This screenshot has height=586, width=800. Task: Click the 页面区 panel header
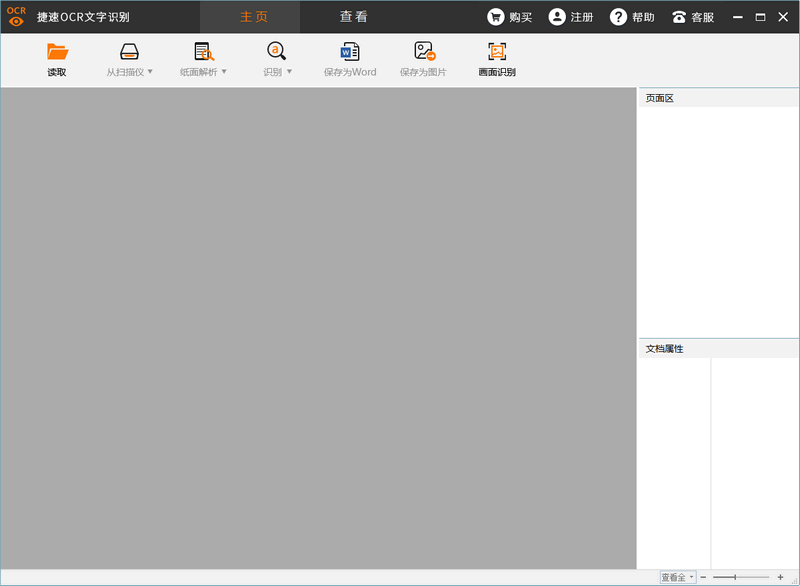[x=718, y=98]
